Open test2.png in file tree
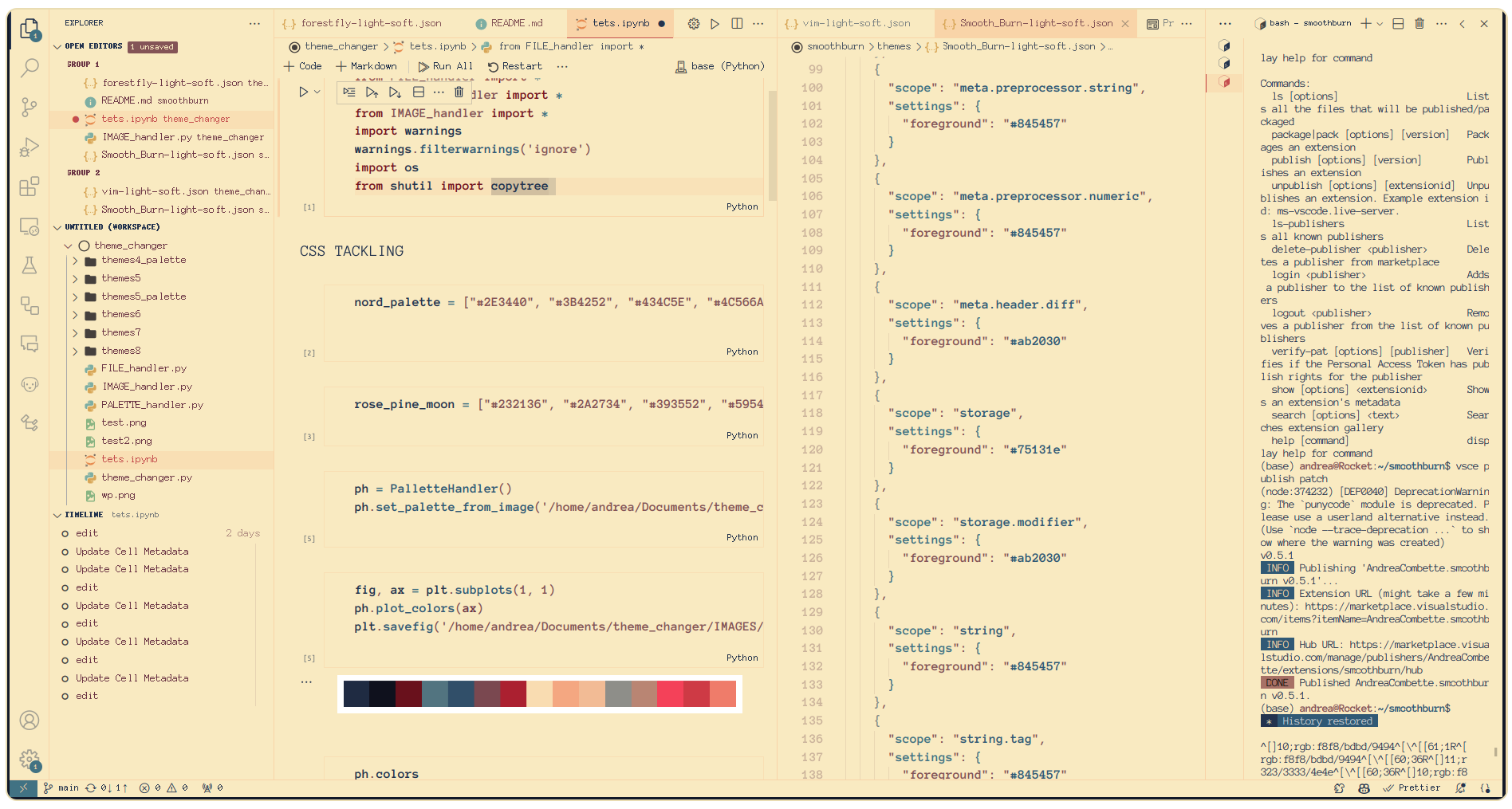 pos(126,441)
